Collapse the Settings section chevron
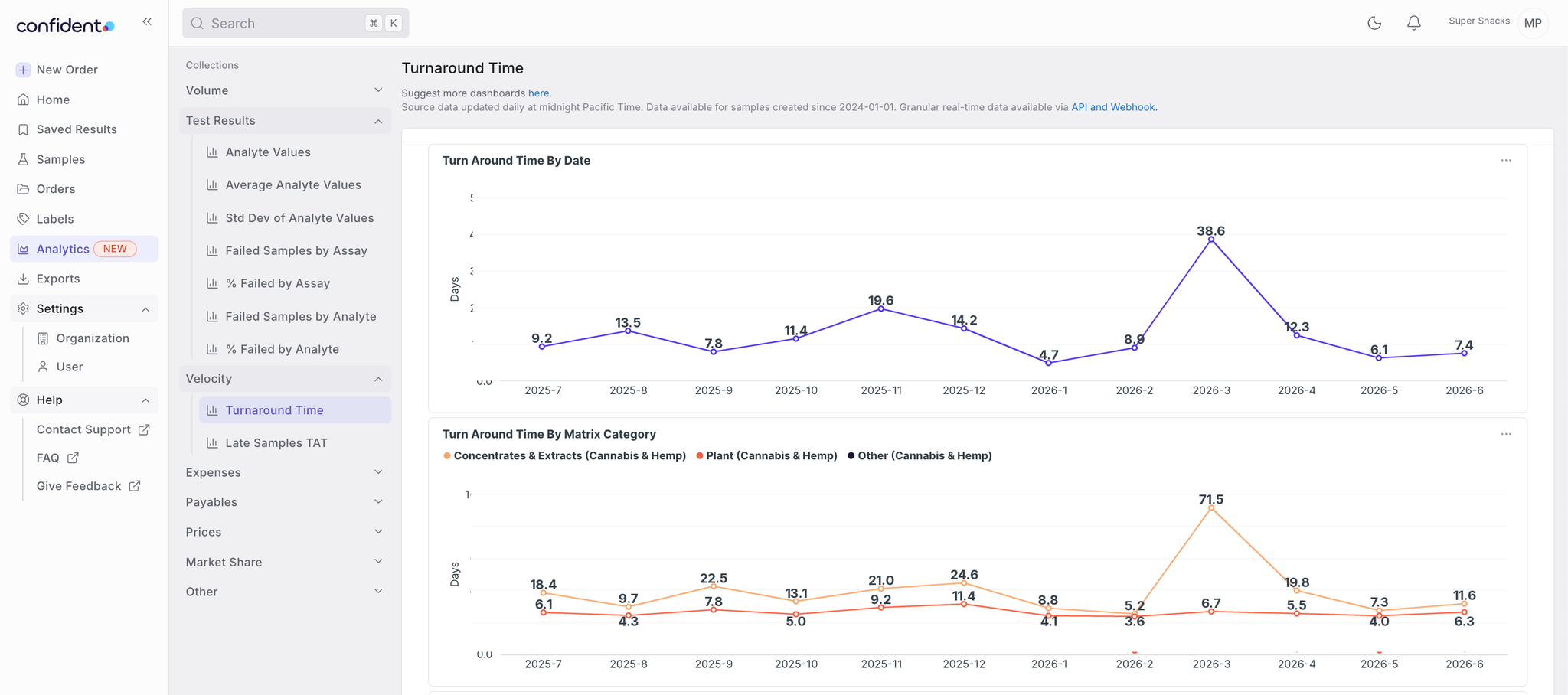1568x695 pixels. point(145,309)
